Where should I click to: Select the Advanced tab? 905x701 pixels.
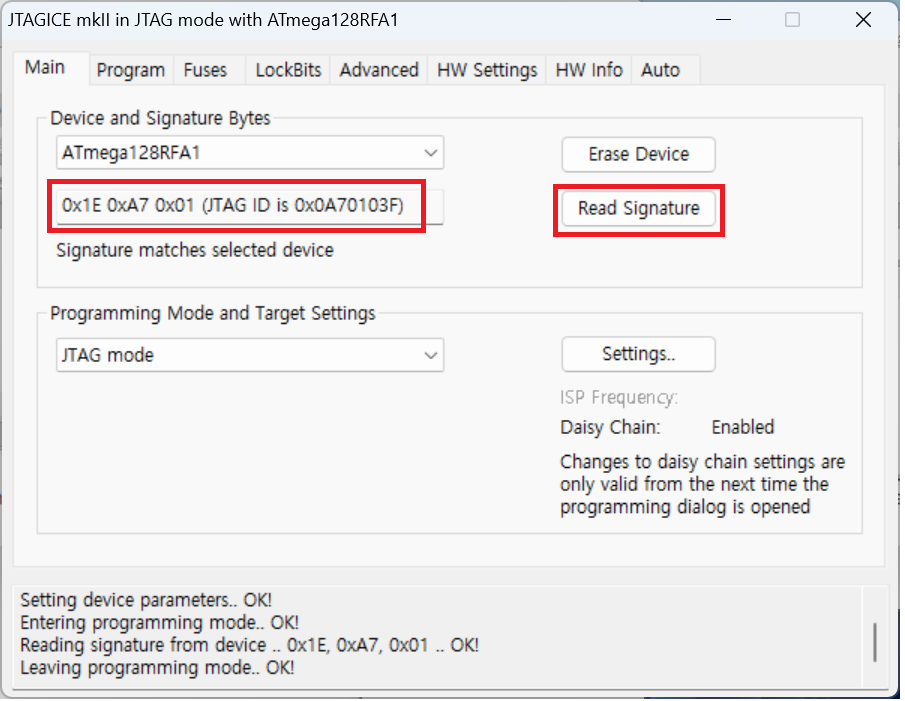click(x=379, y=70)
